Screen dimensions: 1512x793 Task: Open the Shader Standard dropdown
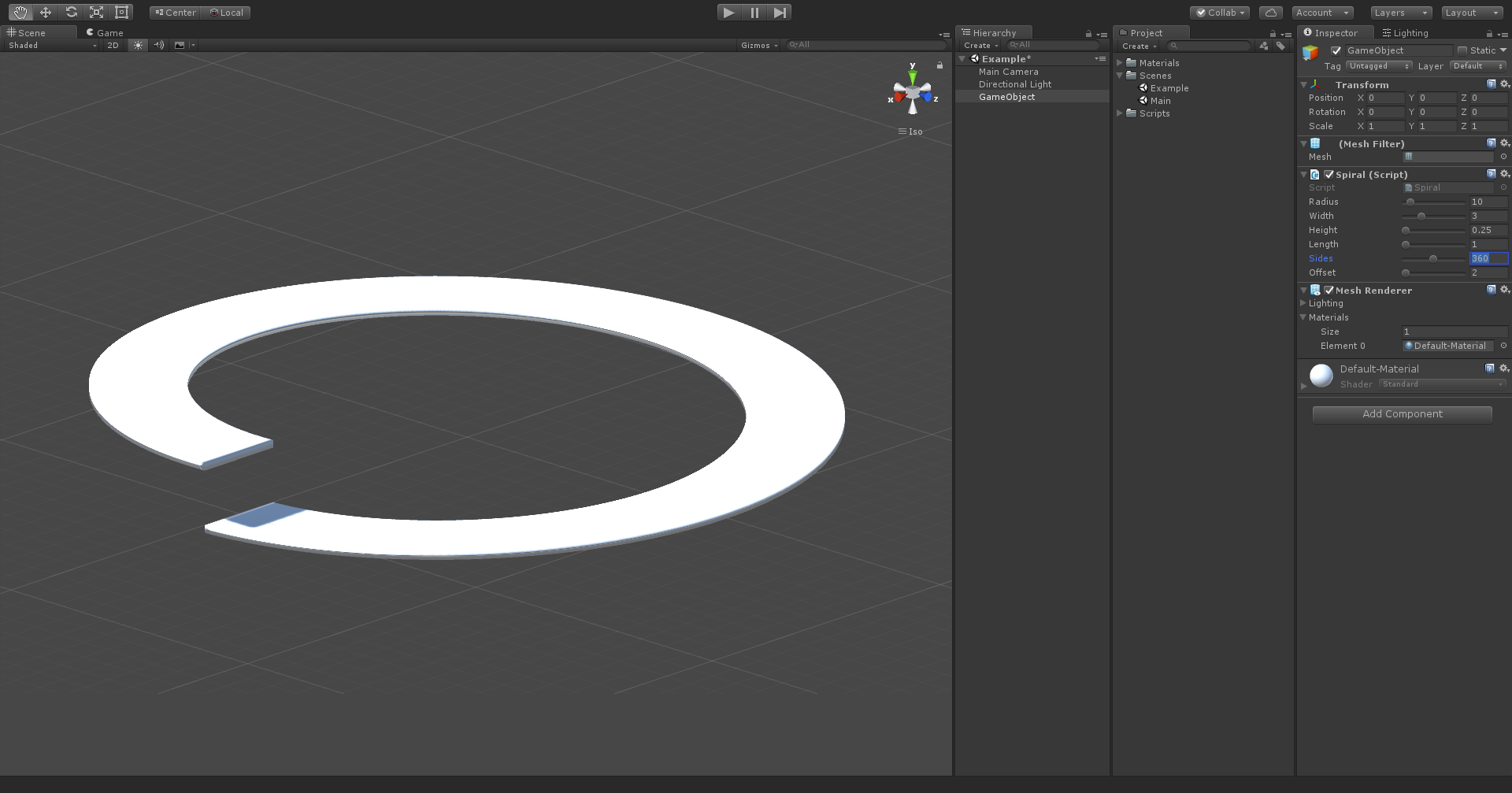[x=1442, y=384]
